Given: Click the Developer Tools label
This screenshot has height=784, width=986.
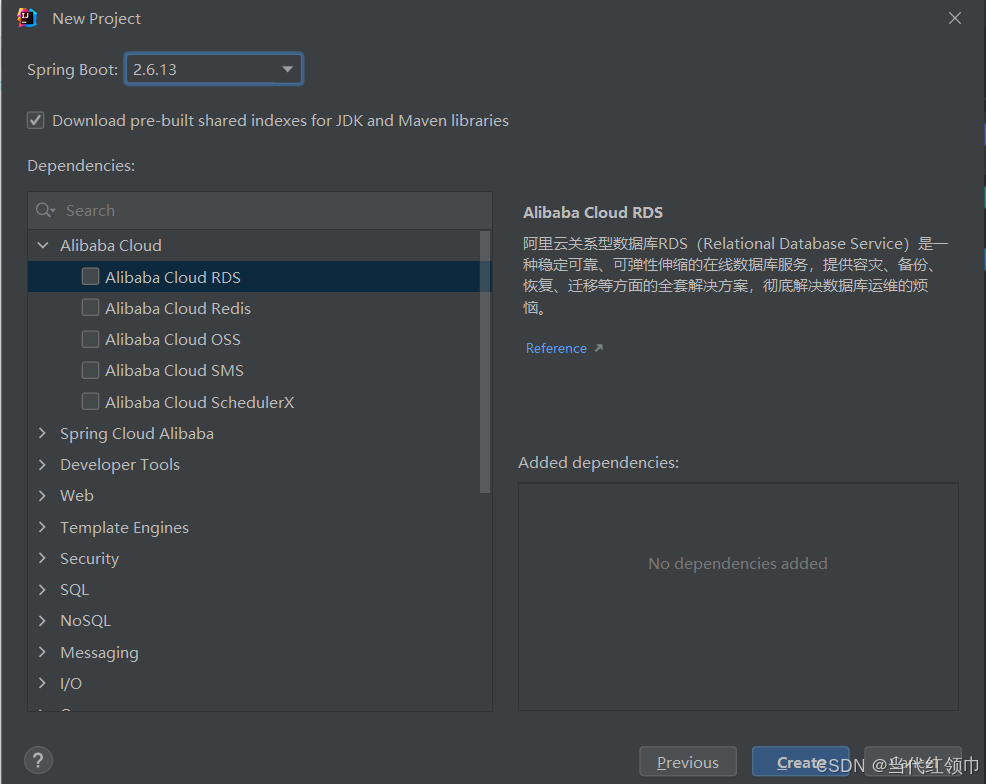Looking at the screenshot, I should pyautogui.click(x=120, y=465).
